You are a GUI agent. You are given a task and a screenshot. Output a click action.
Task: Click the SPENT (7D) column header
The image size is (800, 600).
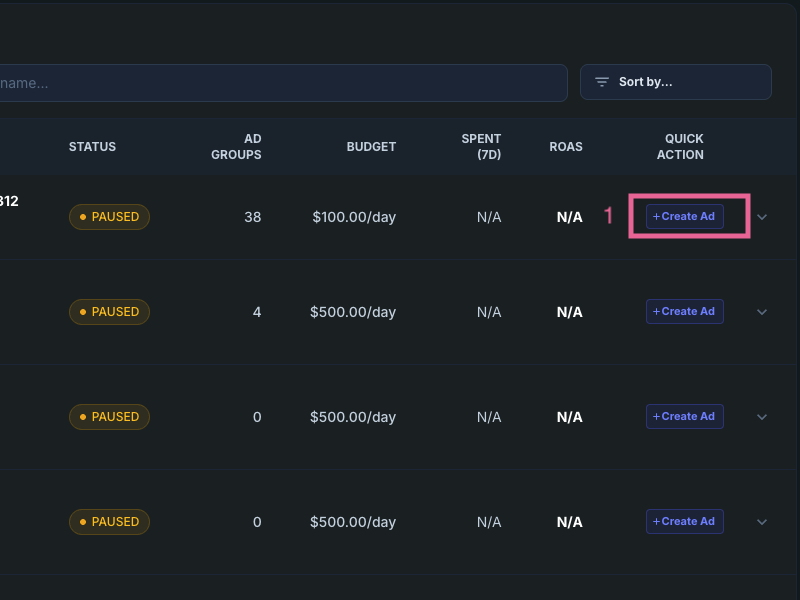pos(481,146)
